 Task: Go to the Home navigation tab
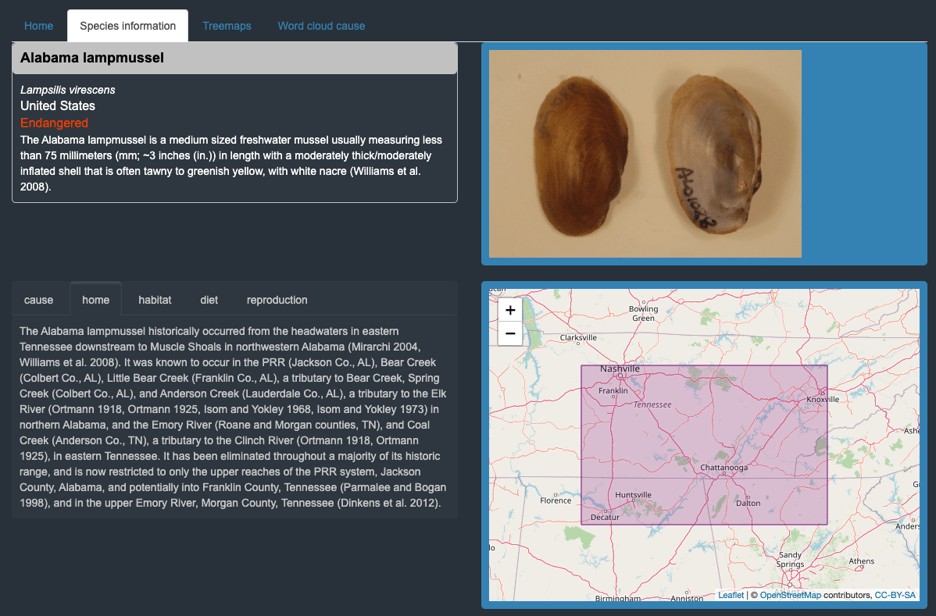click(38, 25)
